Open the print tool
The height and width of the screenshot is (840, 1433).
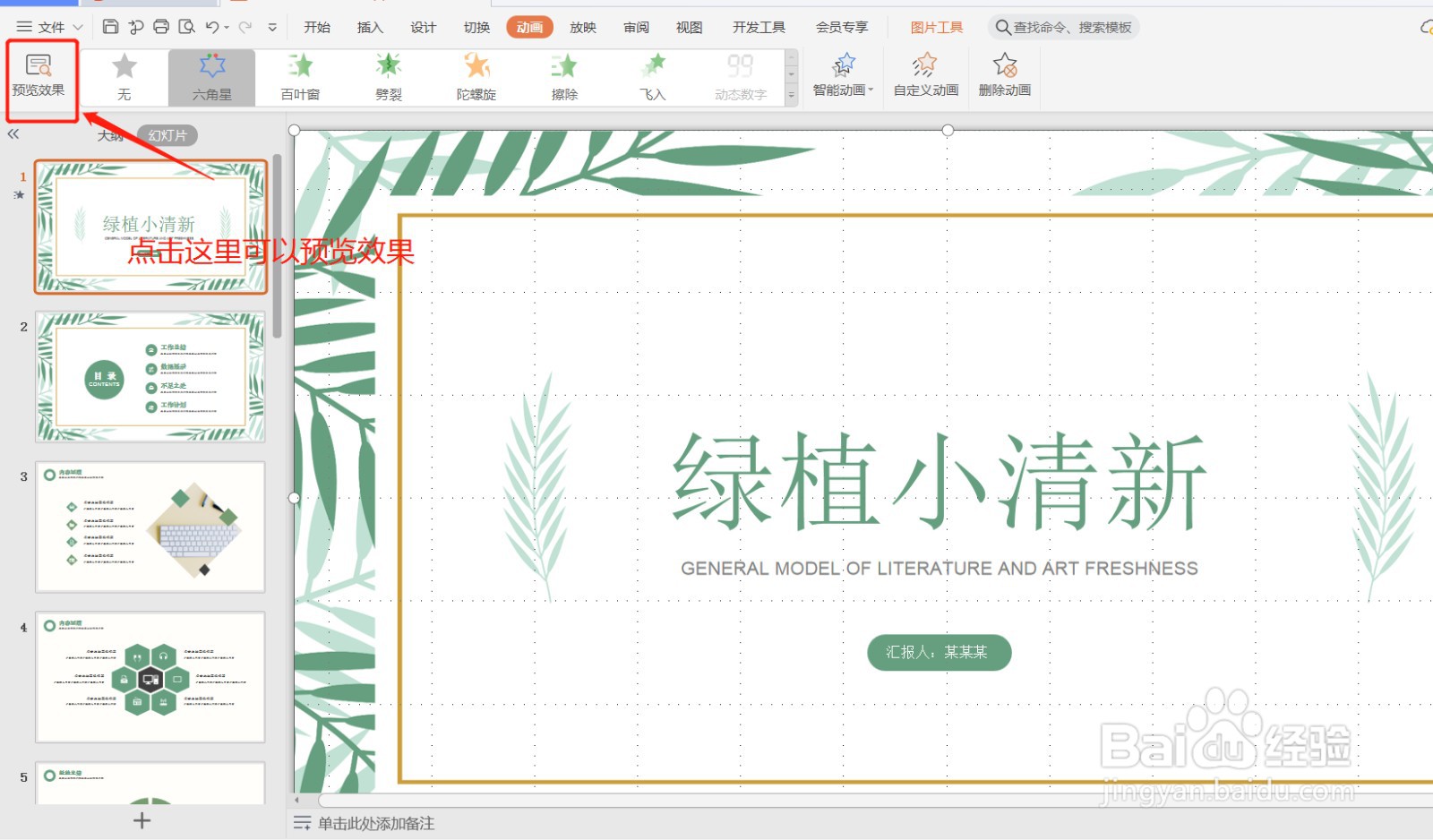(x=161, y=27)
